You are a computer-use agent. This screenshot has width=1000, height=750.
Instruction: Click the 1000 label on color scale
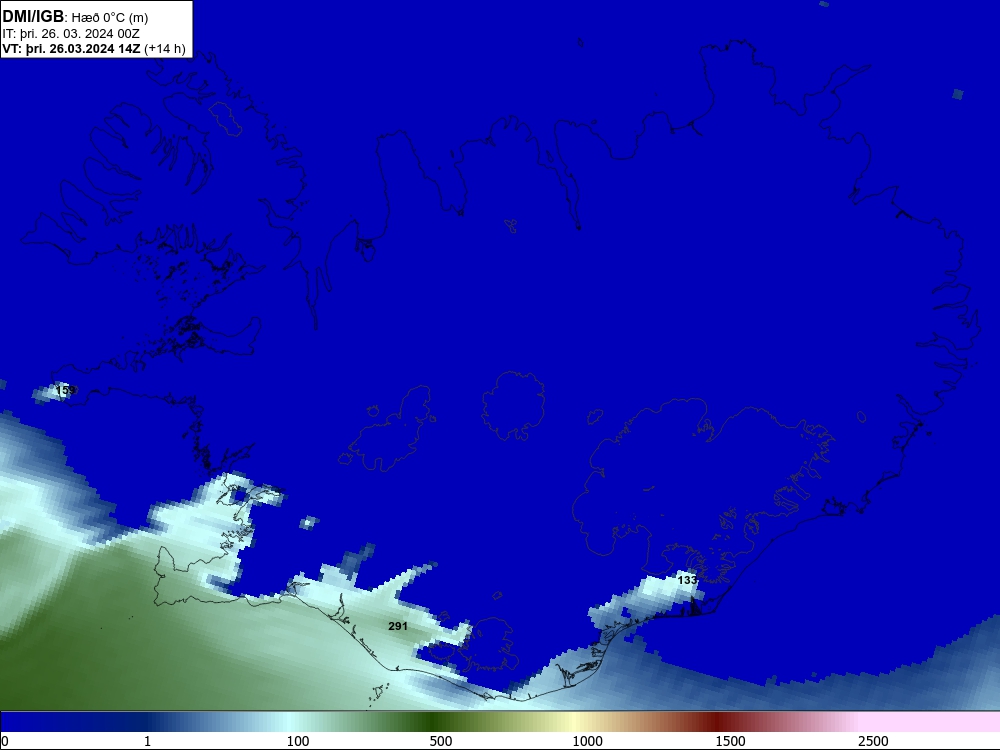click(x=587, y=740)
